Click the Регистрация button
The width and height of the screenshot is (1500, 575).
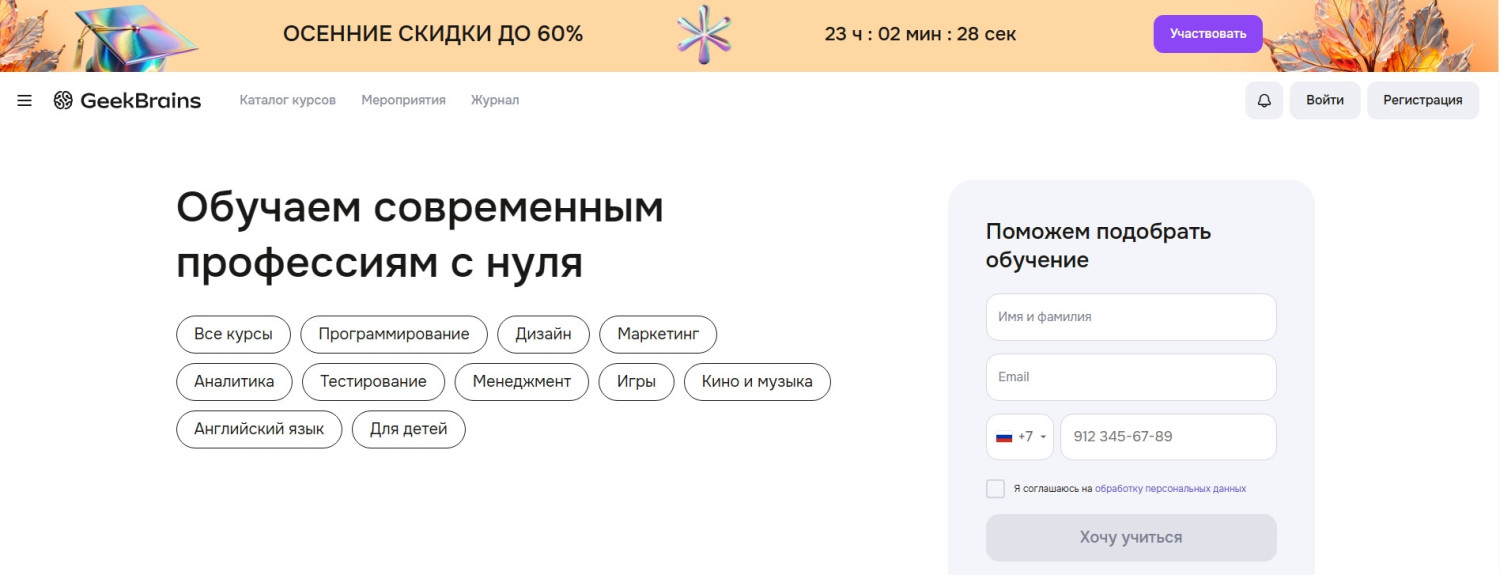(1422, 101)
